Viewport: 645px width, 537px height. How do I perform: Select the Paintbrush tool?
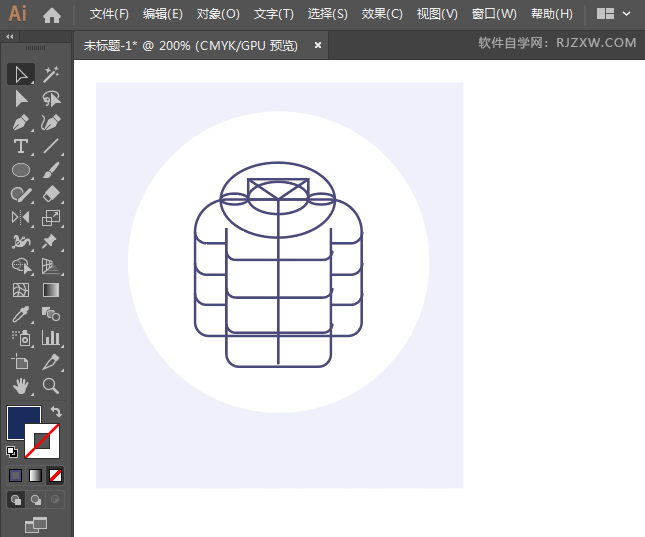click(51, 170)
